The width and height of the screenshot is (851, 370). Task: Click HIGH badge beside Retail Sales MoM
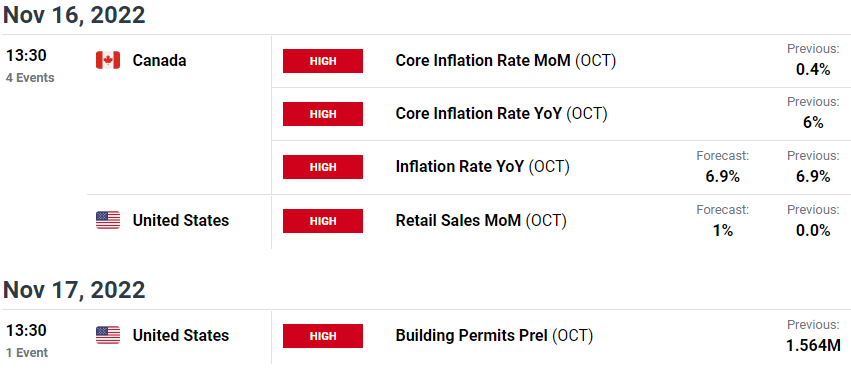click(x=323, y=221)
